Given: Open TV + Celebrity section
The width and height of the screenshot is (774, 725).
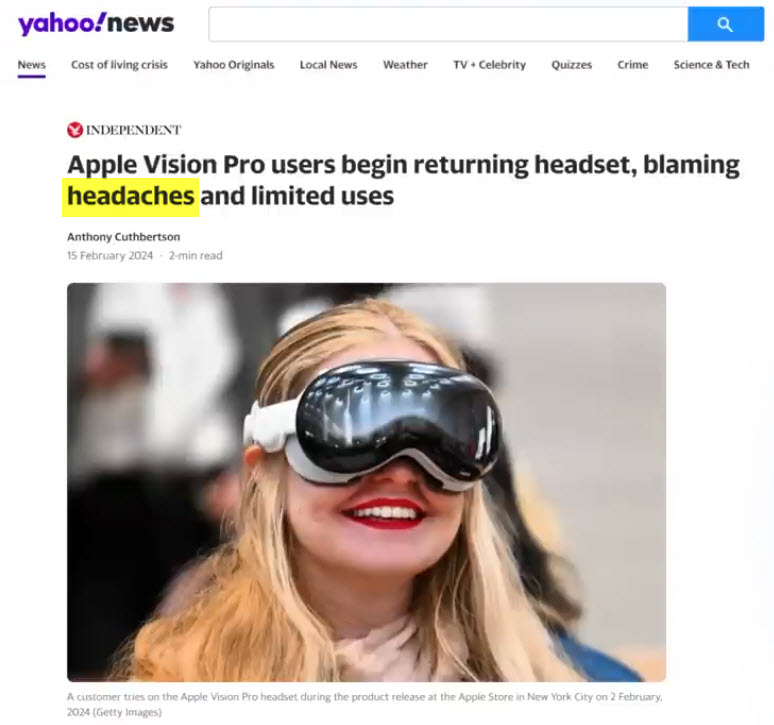Looking at the screenshot, I should click(490, 65).
